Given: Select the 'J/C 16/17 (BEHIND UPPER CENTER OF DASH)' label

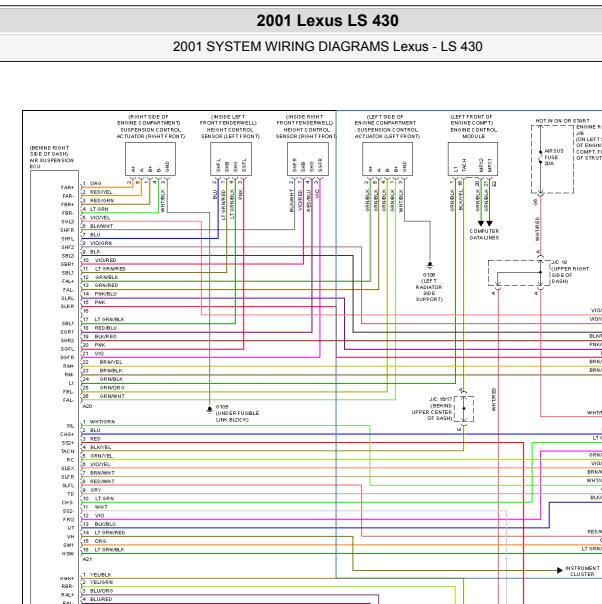Looking at the screenshot, I should tap(432, 409).
